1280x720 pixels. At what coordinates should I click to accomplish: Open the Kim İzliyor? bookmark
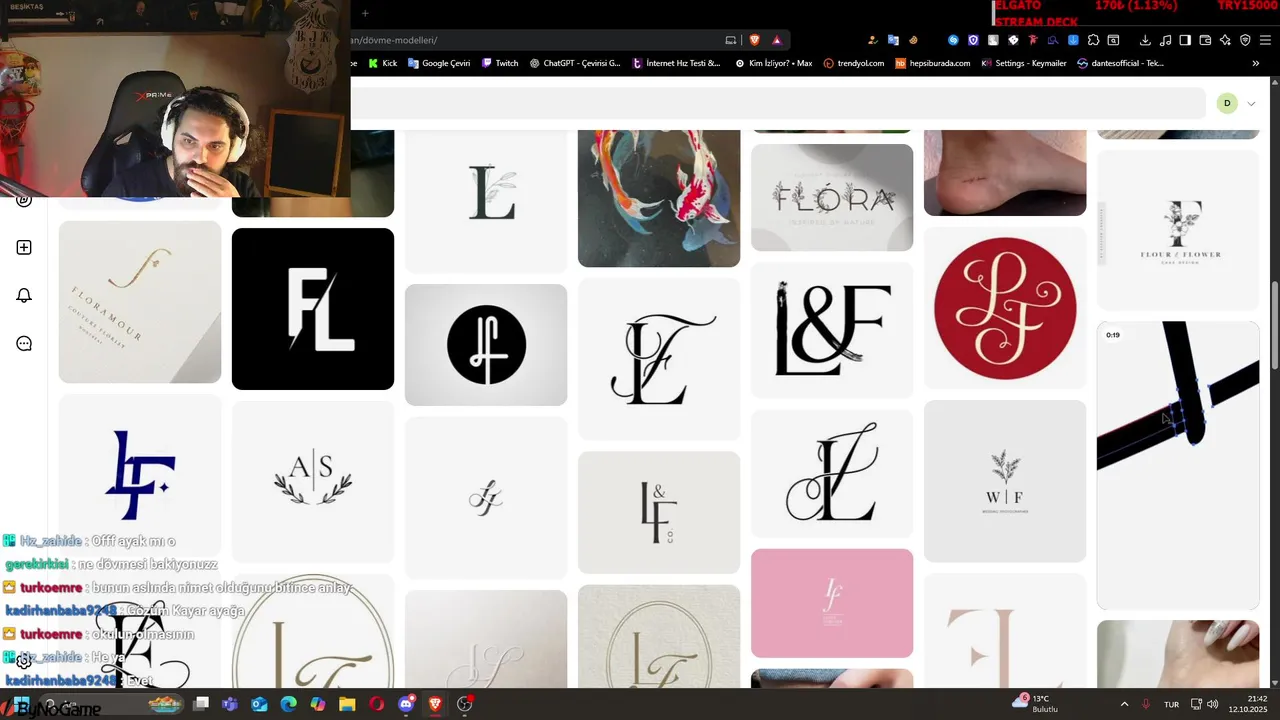click(x=773, y=63)
